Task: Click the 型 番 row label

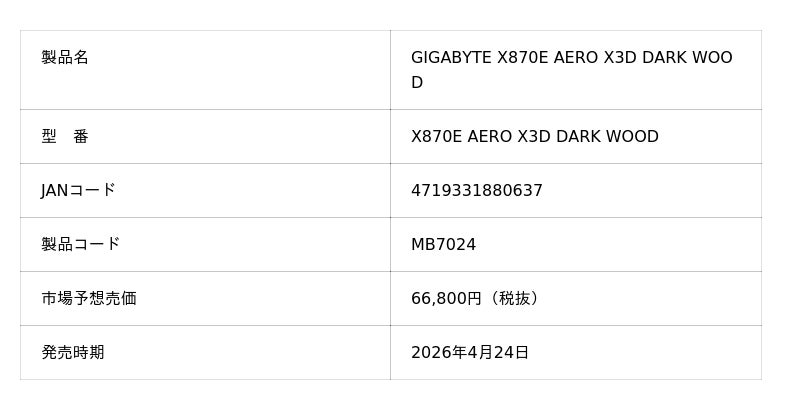Action: point(65,137)
